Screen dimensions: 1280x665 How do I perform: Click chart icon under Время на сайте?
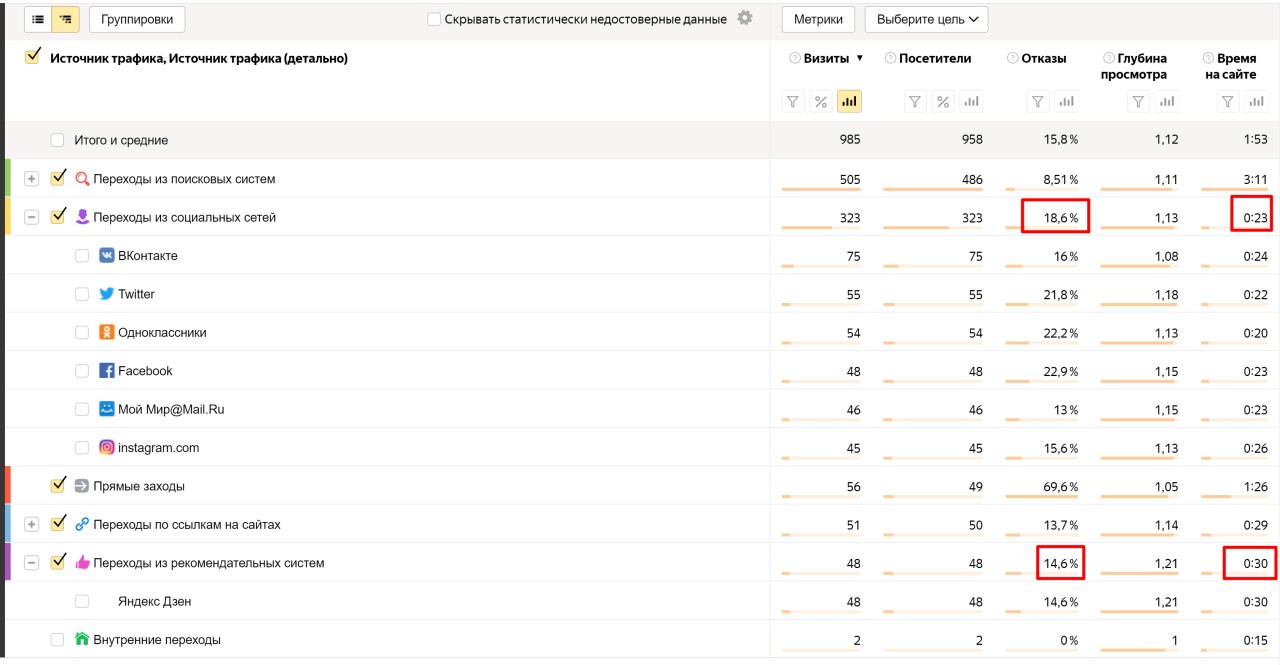coord(1256,101)
